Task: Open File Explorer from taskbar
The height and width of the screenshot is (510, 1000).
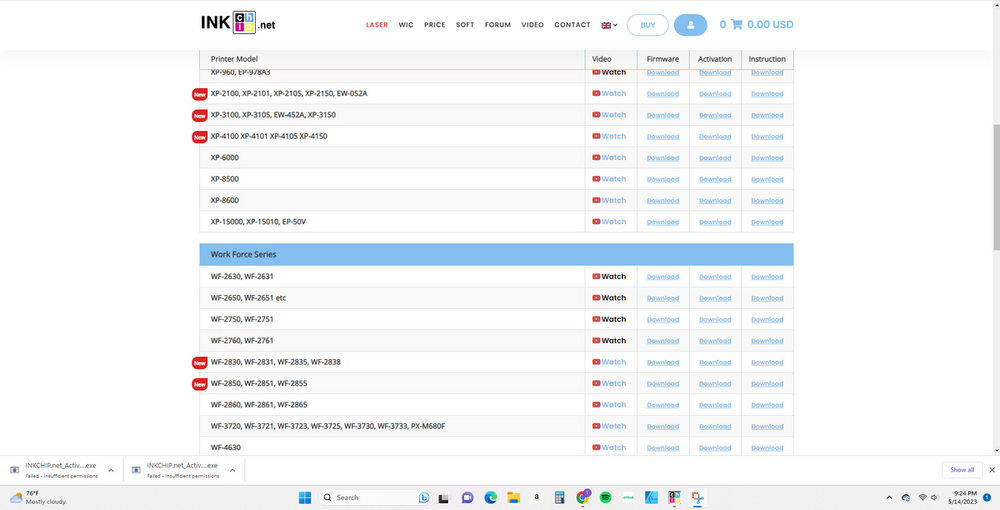Action: tap(513, 497)
